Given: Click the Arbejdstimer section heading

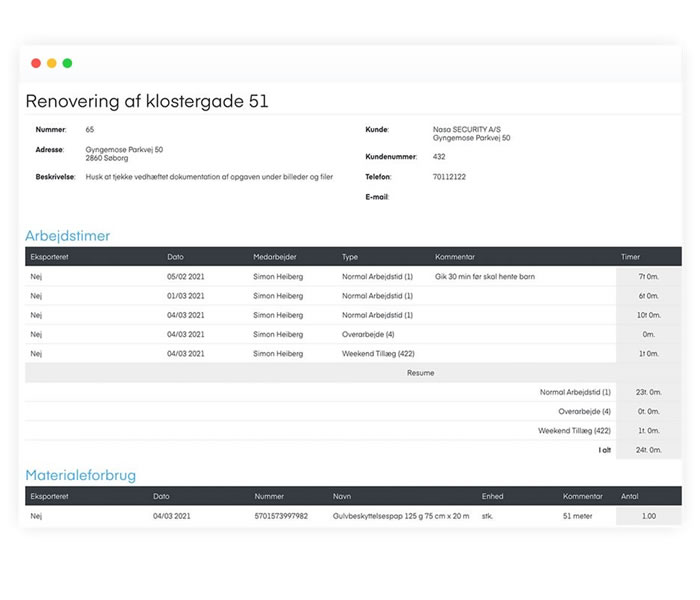Looking at the screenshot, I should pos(67,236).
